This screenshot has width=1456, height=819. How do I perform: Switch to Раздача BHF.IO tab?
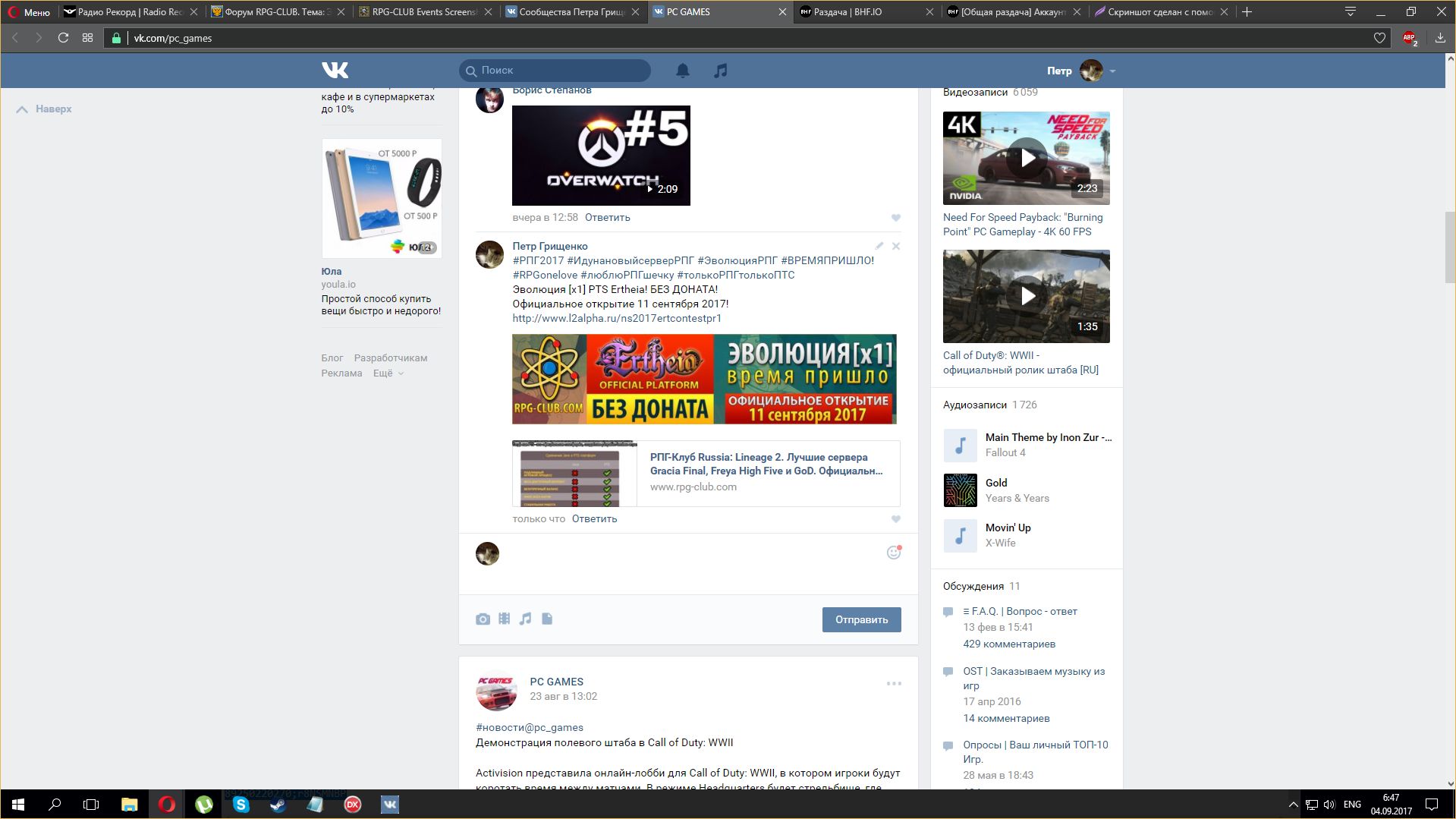tap(866, 12)
